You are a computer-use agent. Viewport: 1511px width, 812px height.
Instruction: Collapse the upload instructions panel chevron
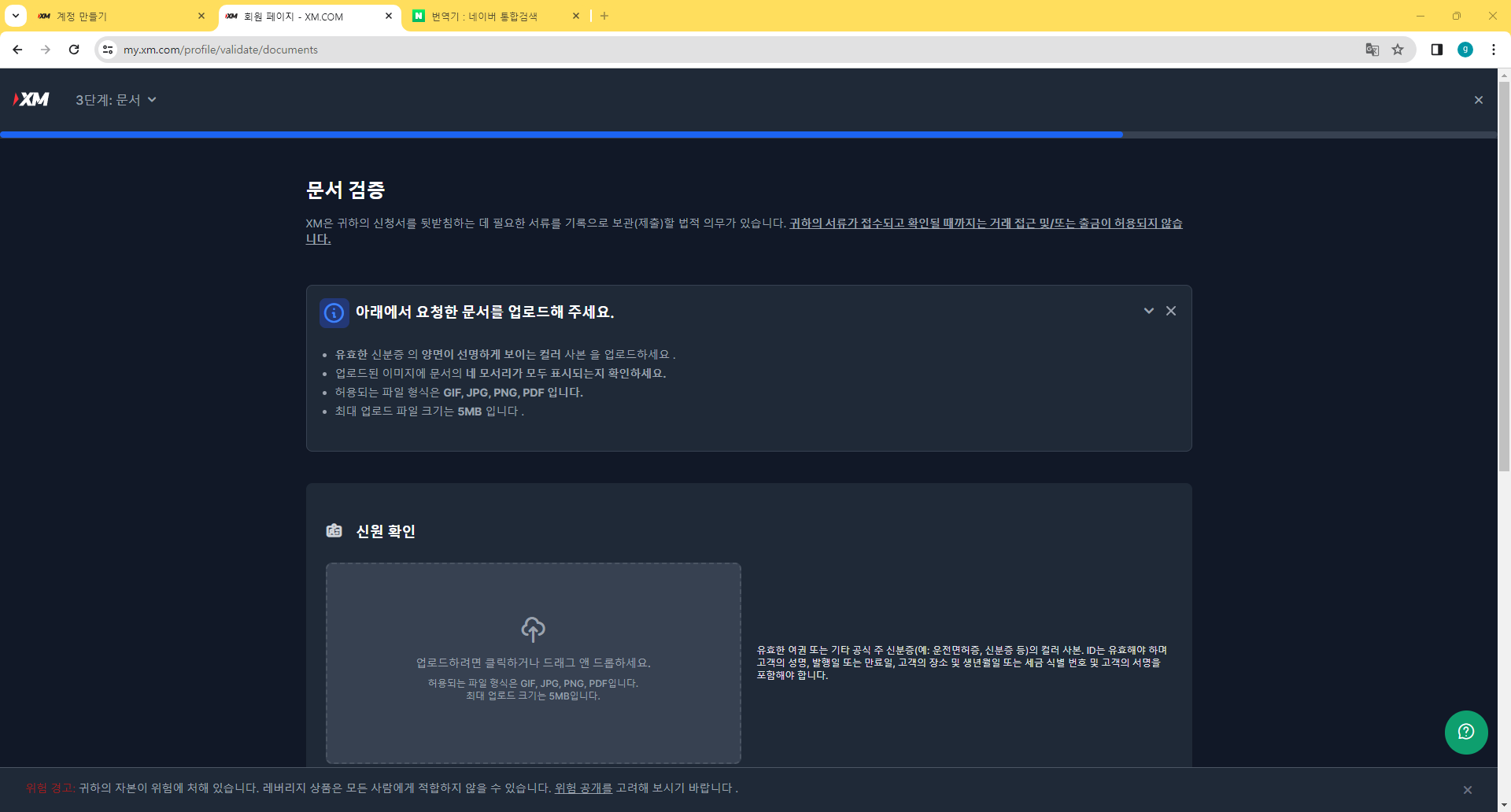tap(1150, 311)
